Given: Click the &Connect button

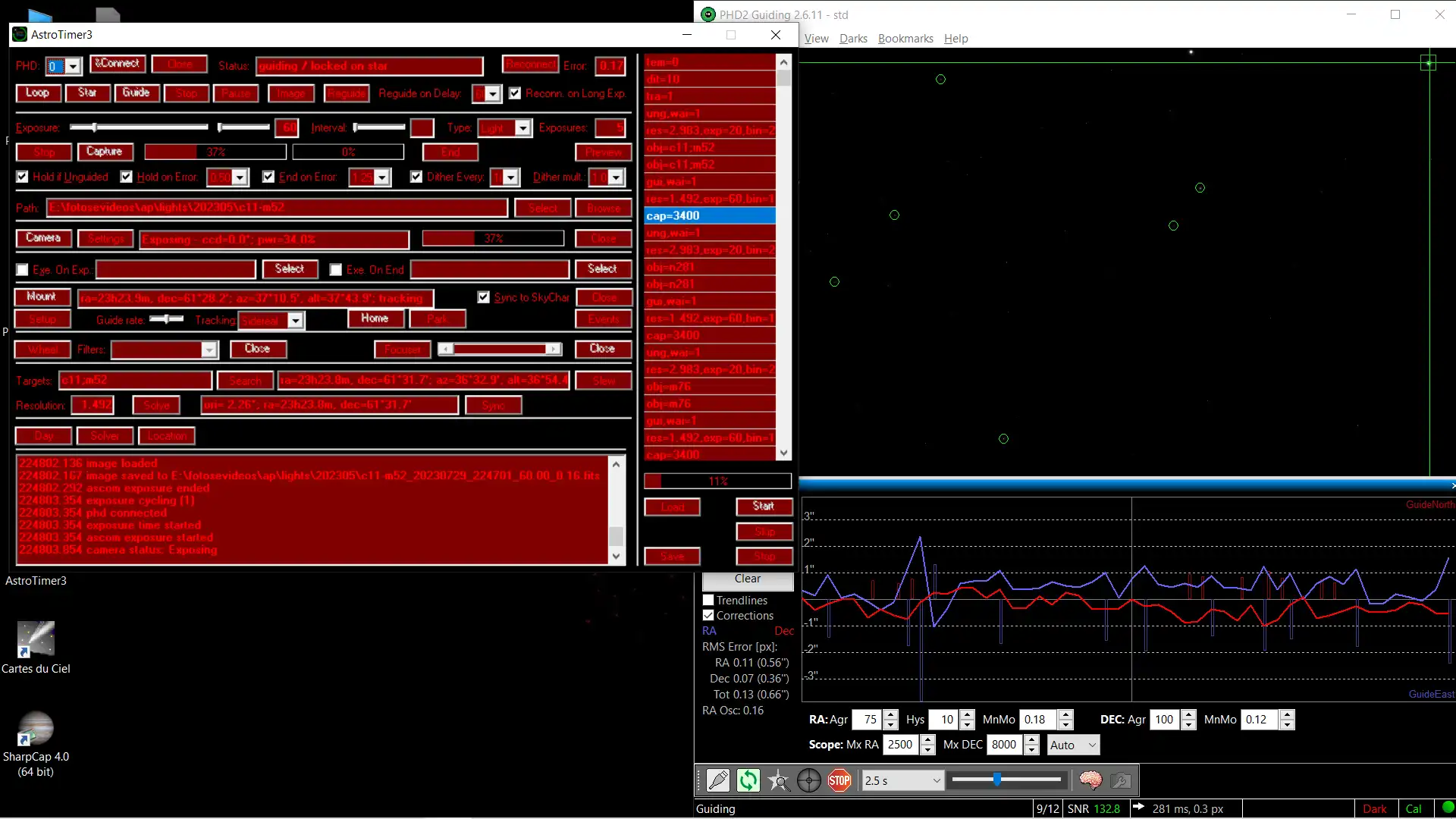Looking at the screenshot, I should click(118, 64).
